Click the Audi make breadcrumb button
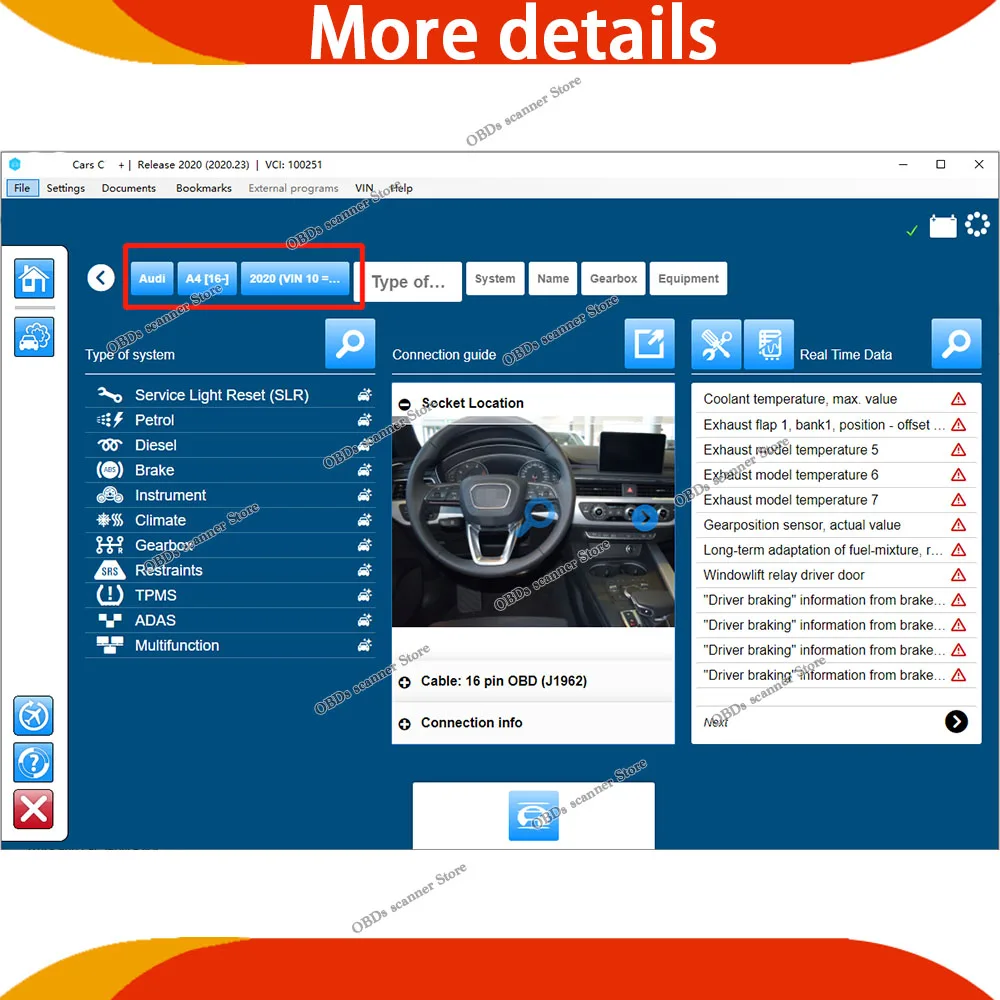The height and width of the screenshot is (1000, 1000). click(x=152, y=279)
